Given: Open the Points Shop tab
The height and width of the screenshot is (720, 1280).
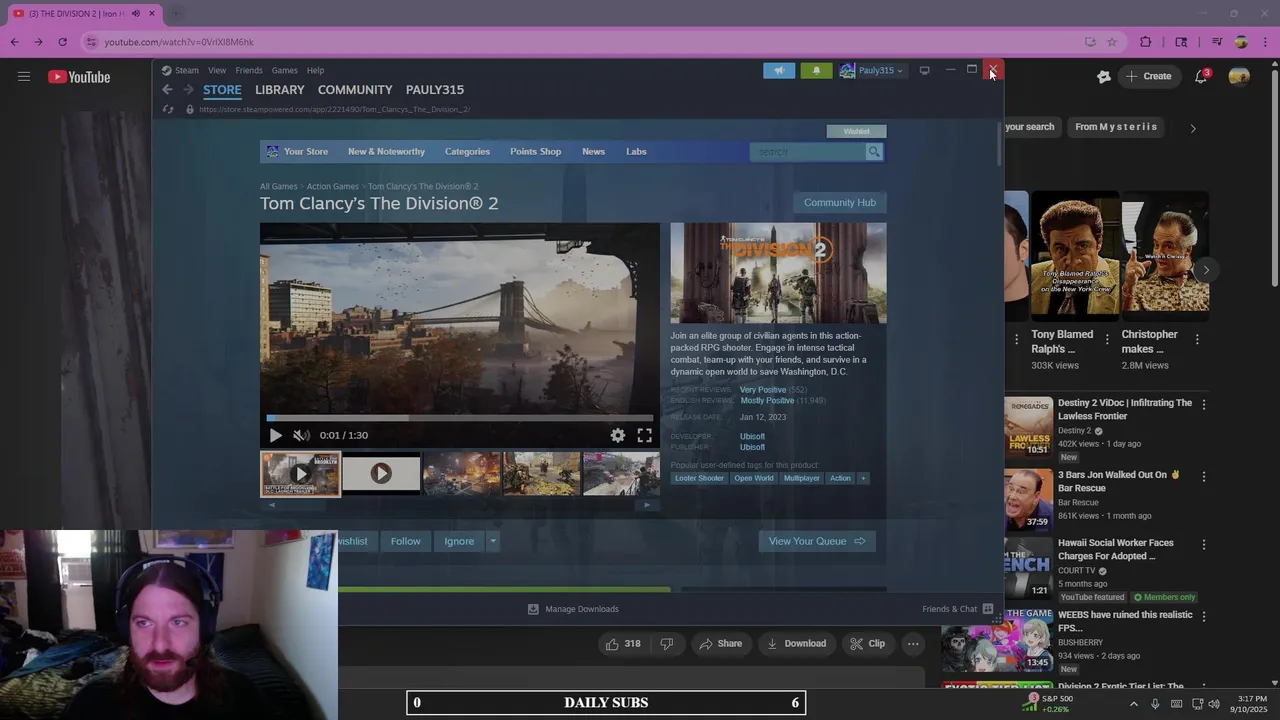Looking at the screenshot, I should [536, 152].
